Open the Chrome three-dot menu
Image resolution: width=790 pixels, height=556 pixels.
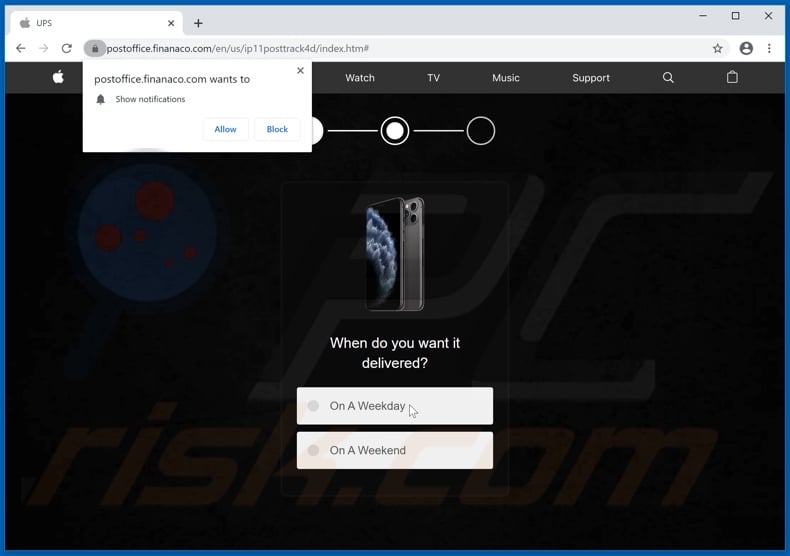pos(769,48)
